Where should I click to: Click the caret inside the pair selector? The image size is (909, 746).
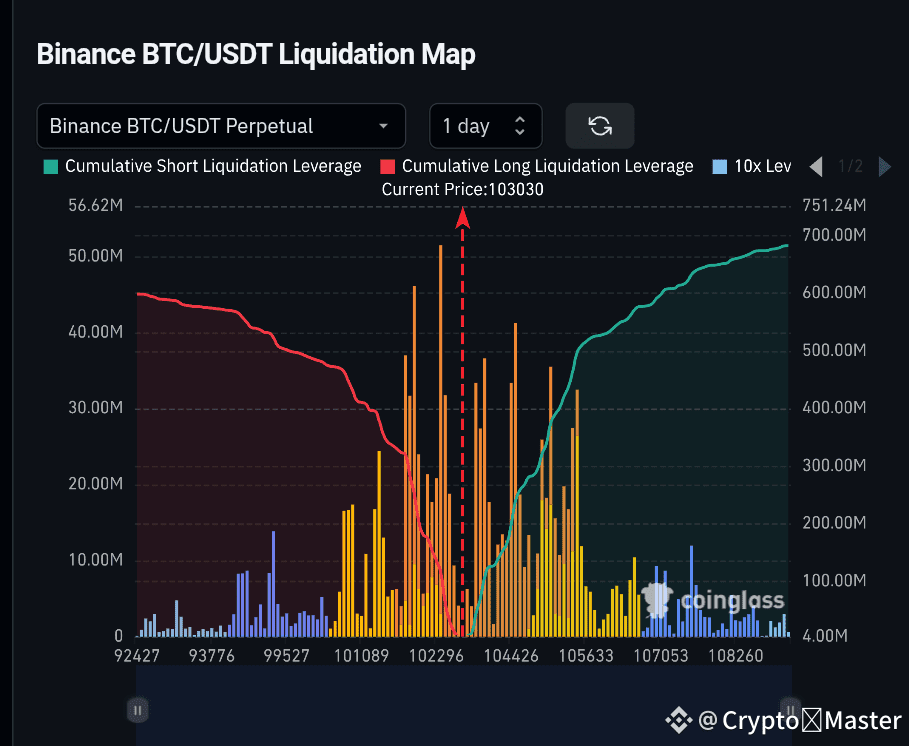coord(383,126)
